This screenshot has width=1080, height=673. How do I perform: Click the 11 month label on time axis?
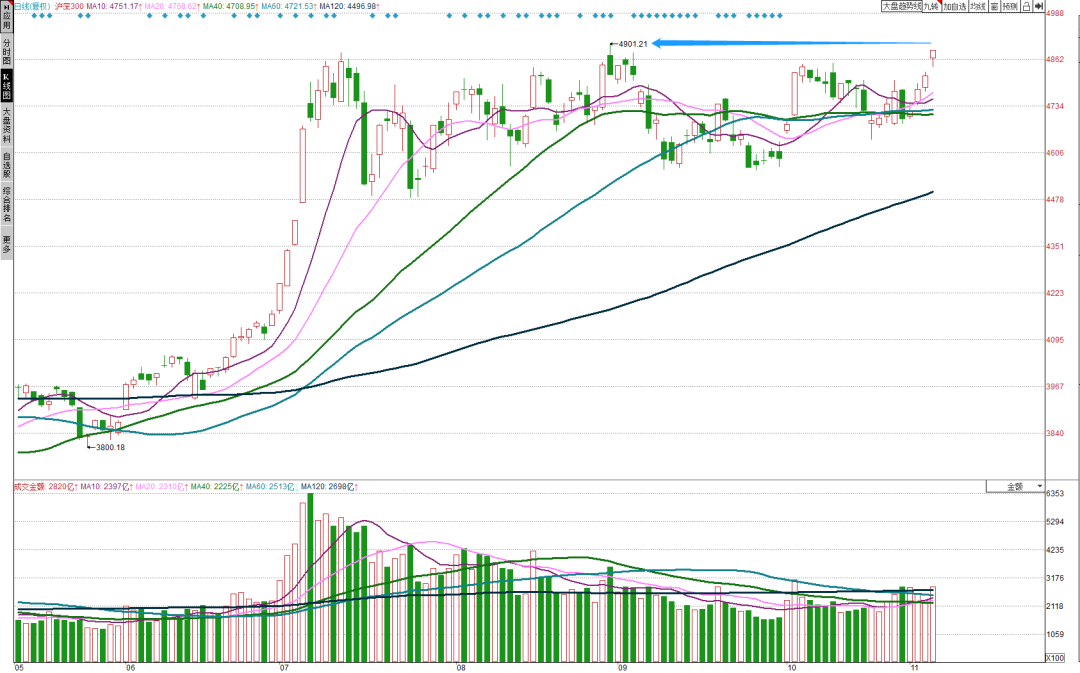pos(915,667)
